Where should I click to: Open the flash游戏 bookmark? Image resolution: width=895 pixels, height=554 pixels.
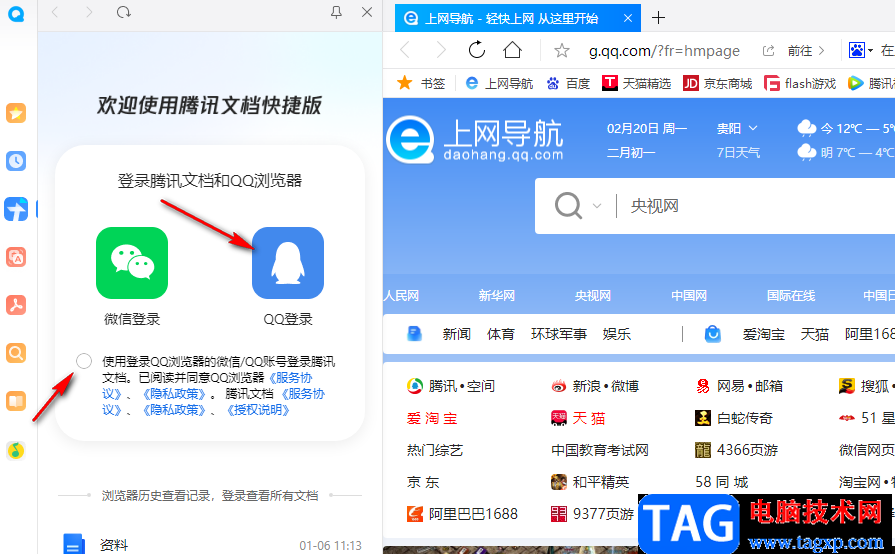(800, 83)
